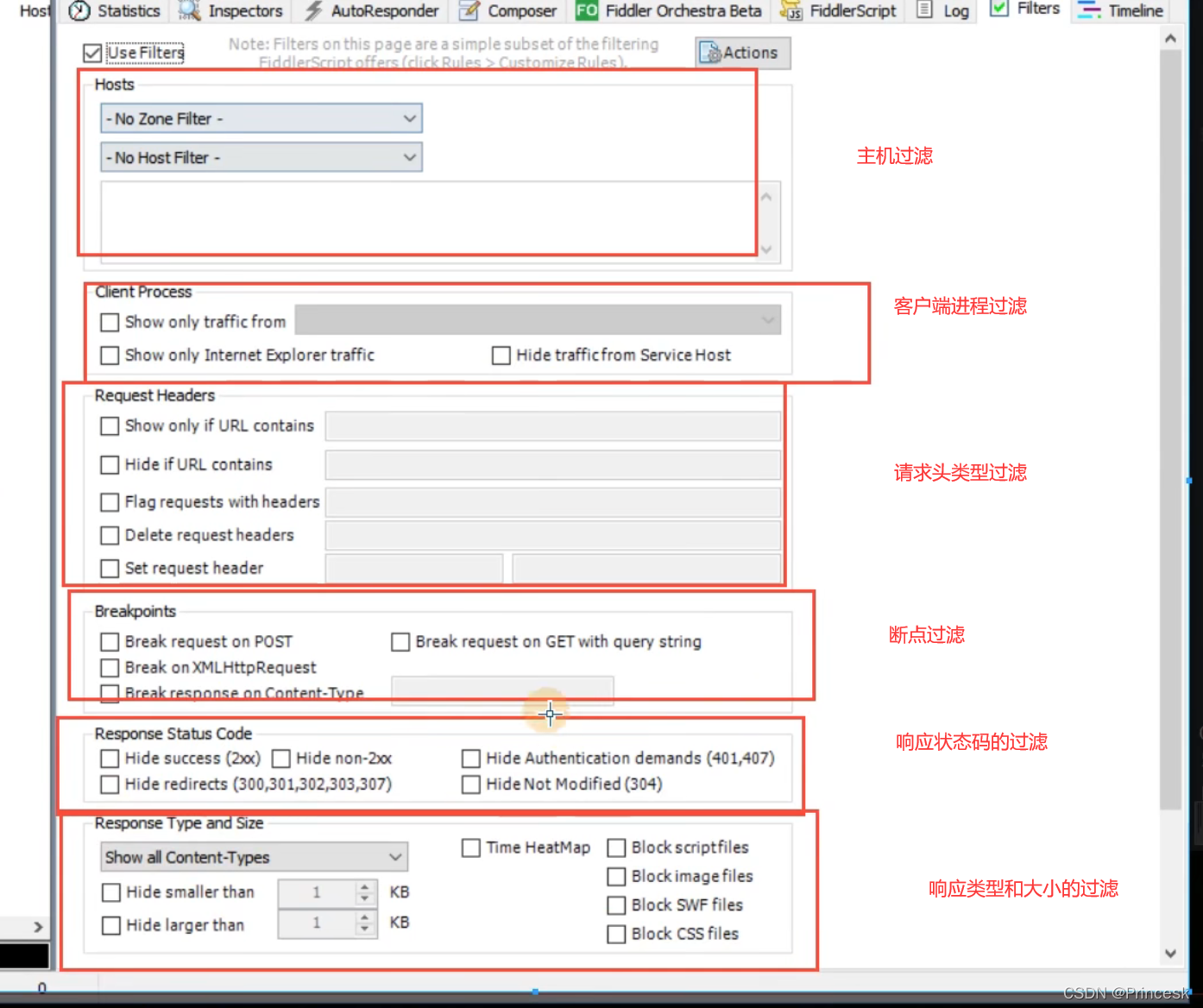The width and height of the screenshot is (1203, 1008).
Task: Check Hide success (2xx)
Action: click(x=110, y=759)
